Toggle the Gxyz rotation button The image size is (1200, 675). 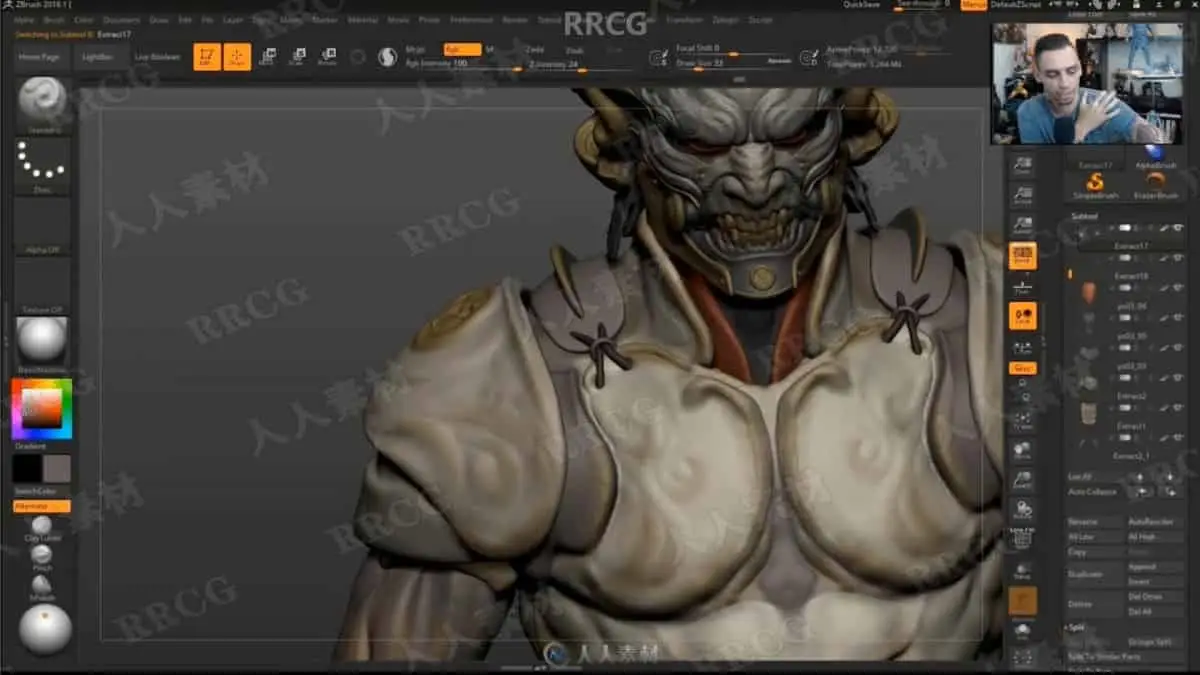(1022, 368)
